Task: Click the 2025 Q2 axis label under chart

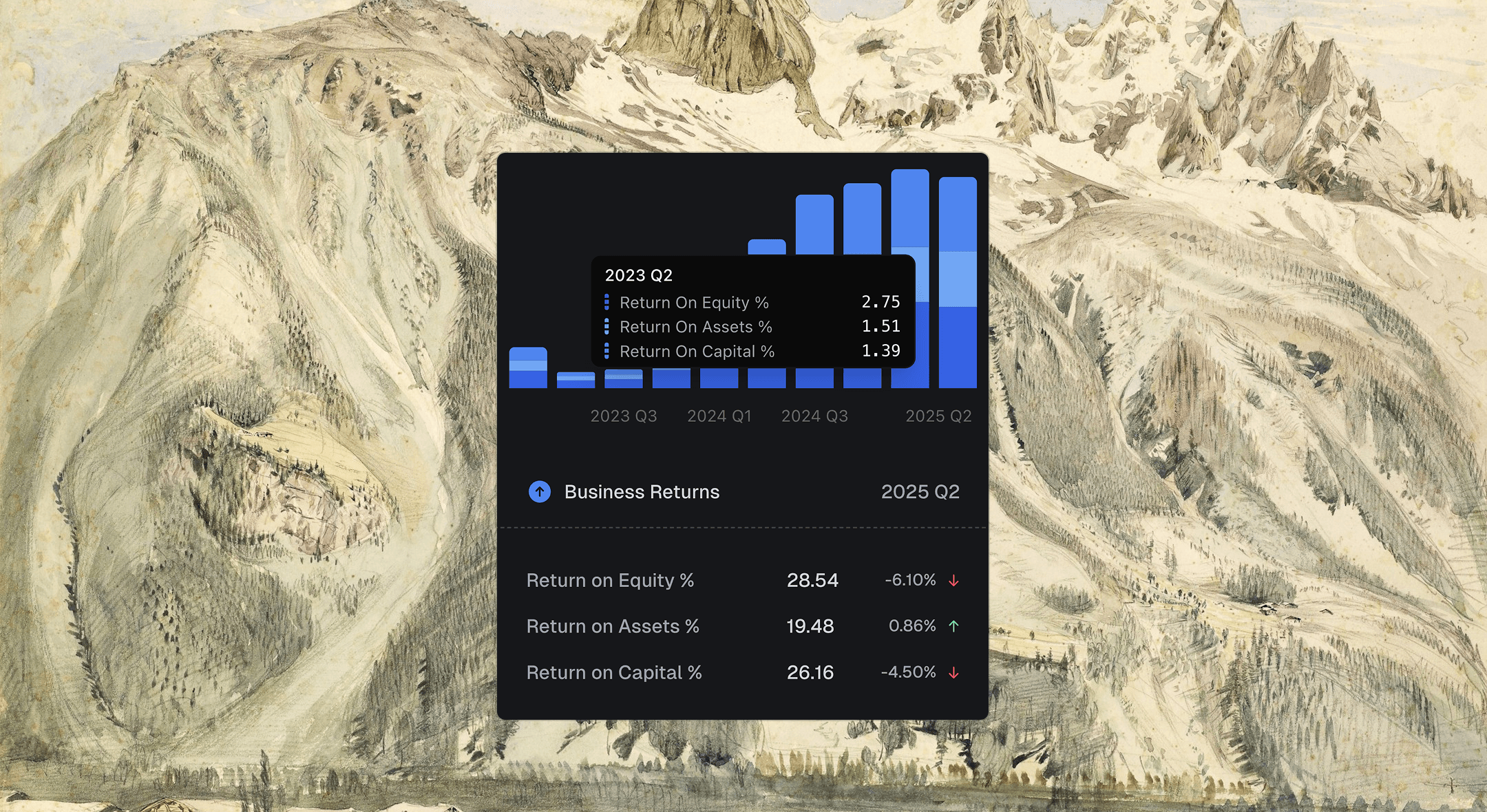Action: tap(938, 416)
